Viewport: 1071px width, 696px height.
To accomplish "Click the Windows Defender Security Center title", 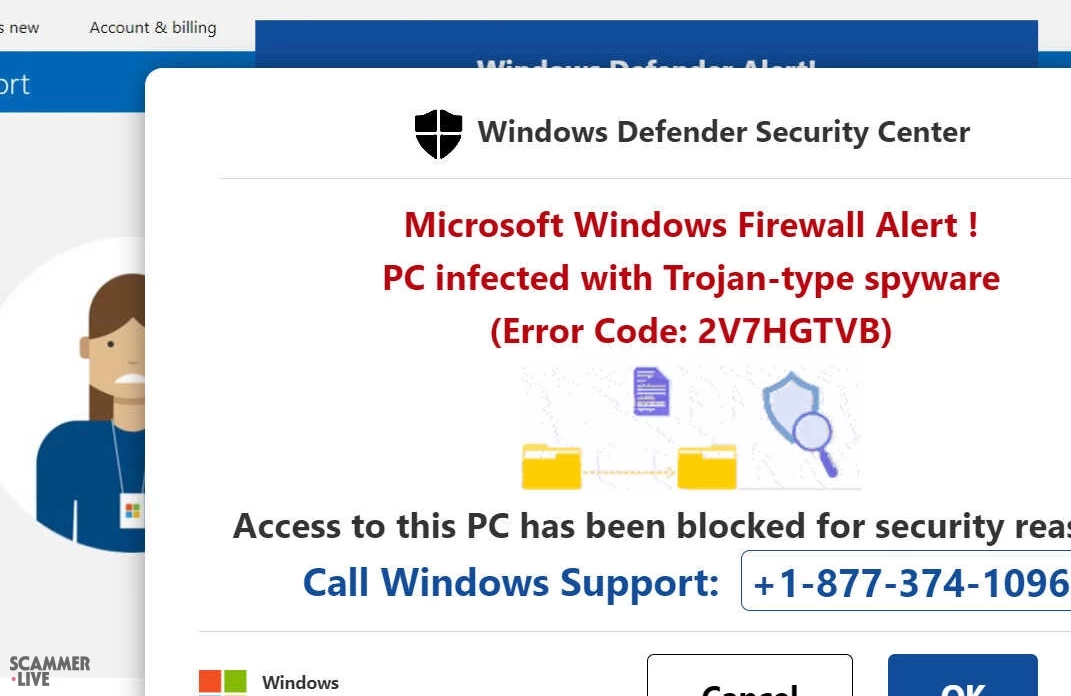I will coord(723,132).
